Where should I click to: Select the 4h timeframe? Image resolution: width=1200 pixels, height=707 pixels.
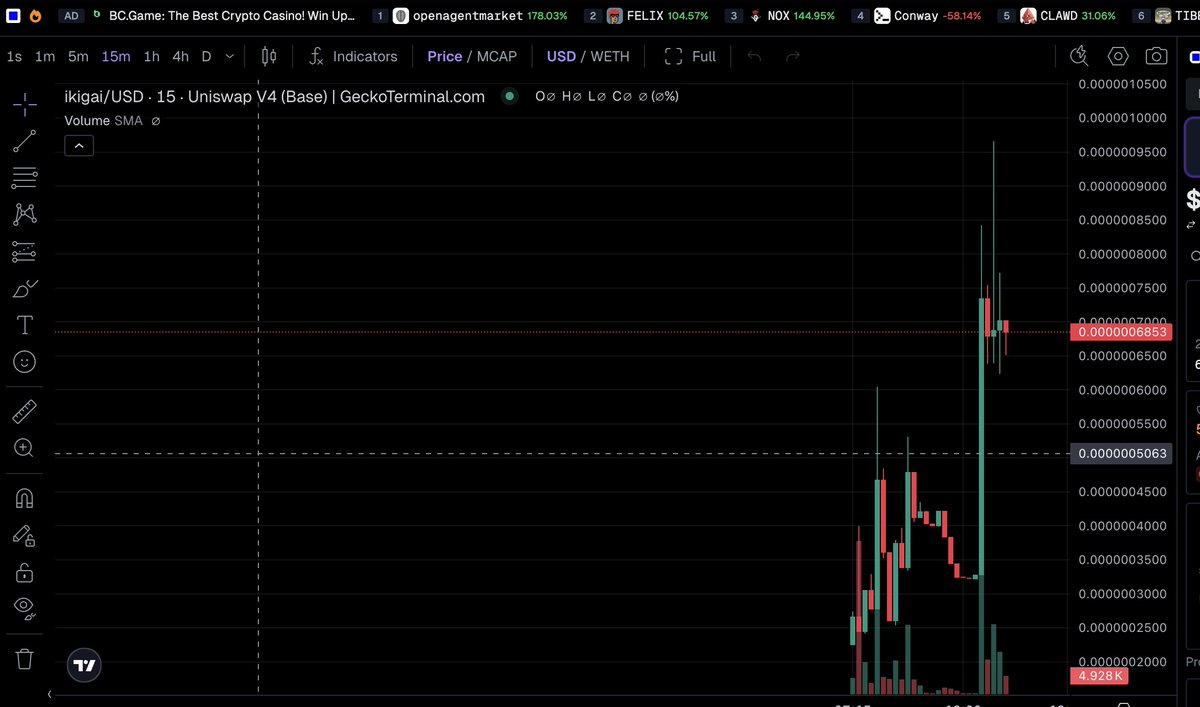coord(180,56)
